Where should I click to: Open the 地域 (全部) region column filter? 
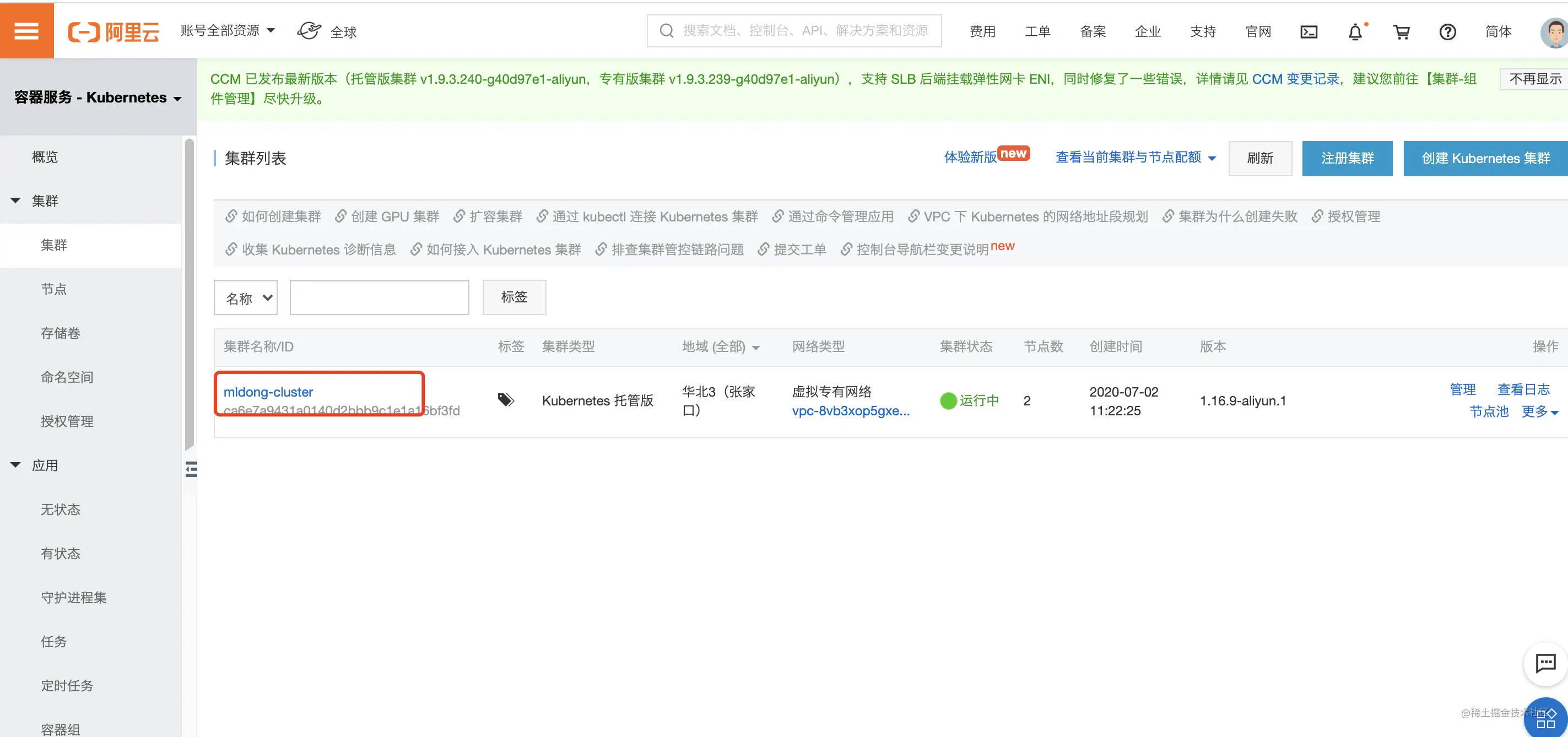pyautogui.click(x=721, y=347)
